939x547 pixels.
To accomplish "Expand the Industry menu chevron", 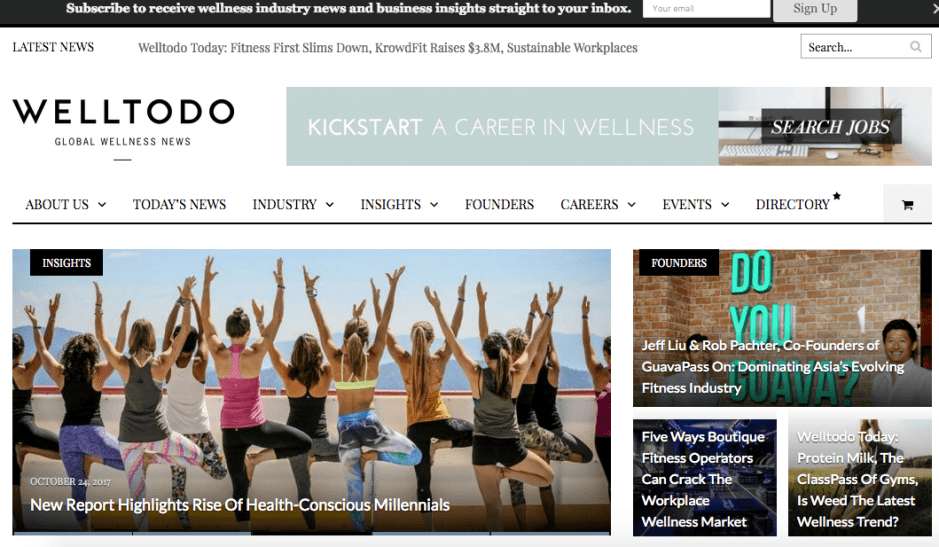I will tap(330, 205).
